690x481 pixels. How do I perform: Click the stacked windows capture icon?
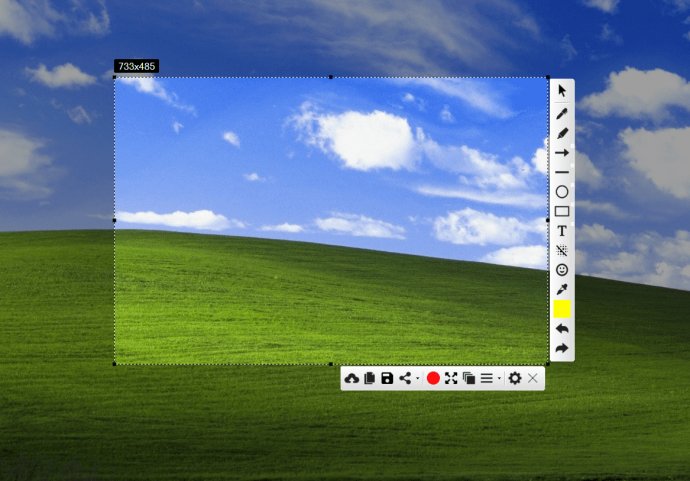tap(469, 378)
